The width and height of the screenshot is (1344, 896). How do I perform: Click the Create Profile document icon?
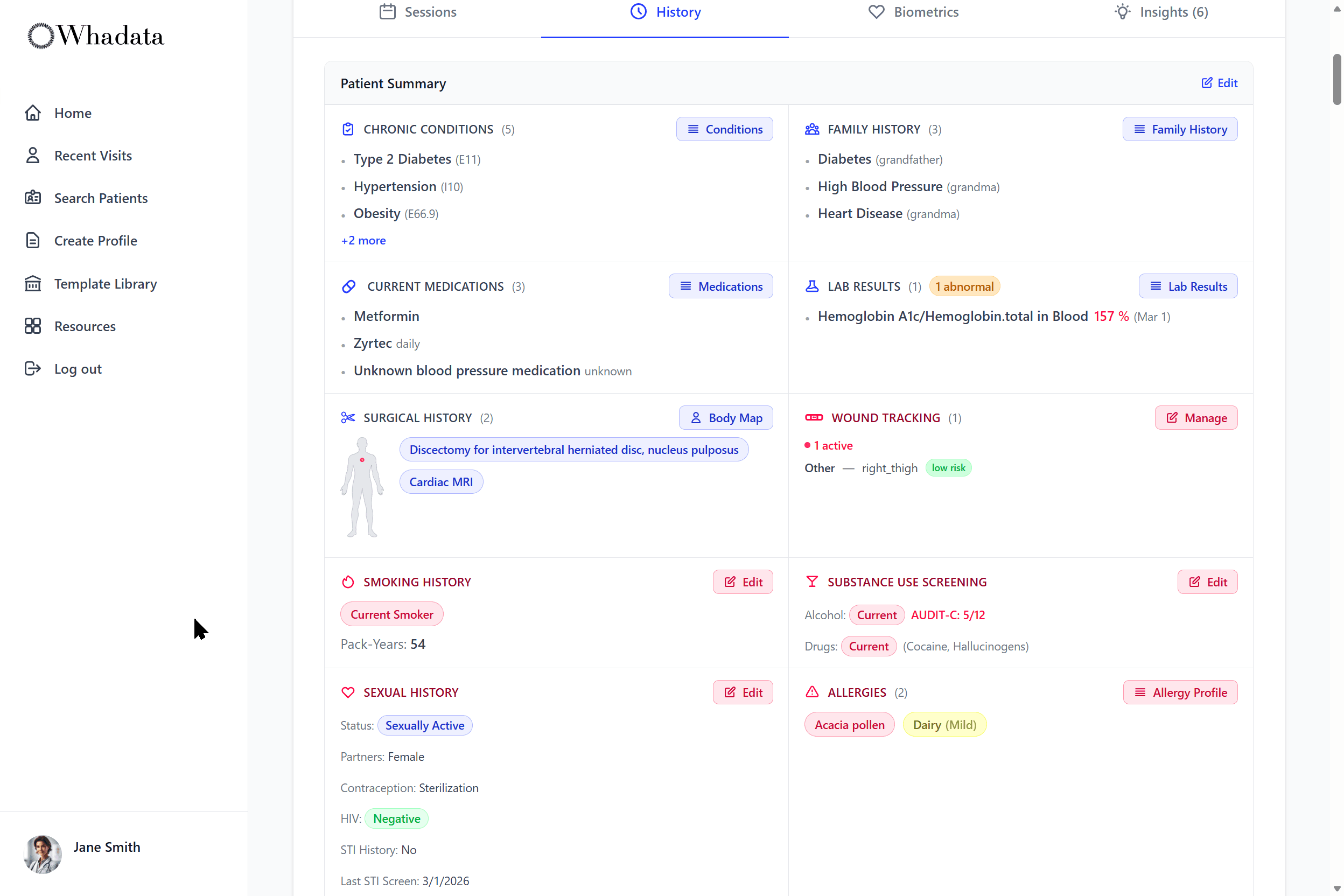click(32, 240)
